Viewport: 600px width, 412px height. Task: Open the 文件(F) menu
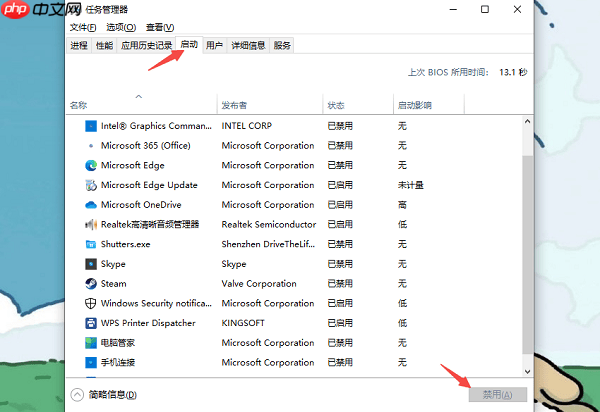(83, 28)
